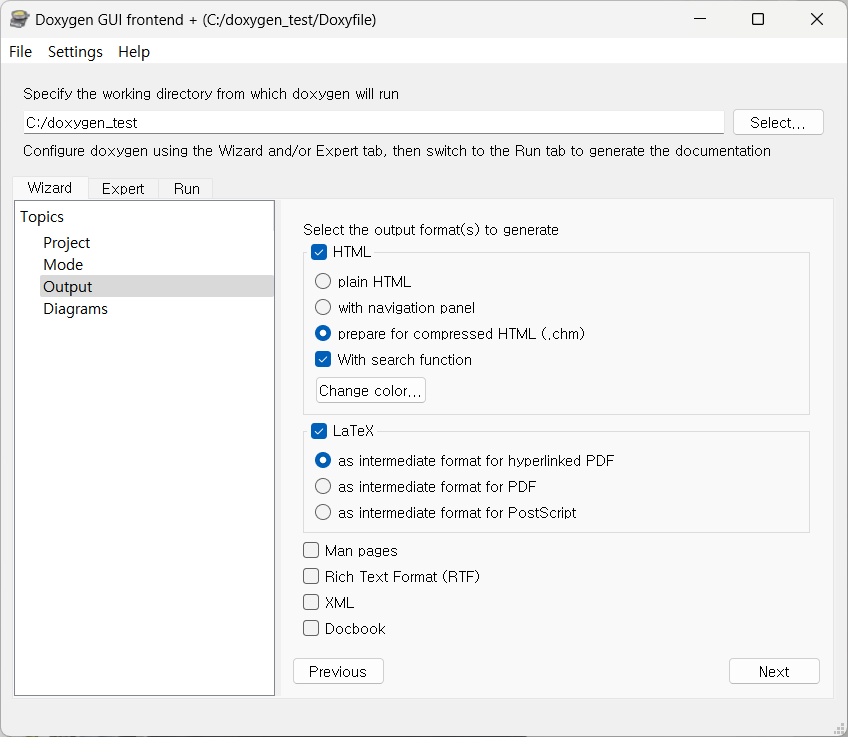Click the Previous button
Screen dimensions: 848x737
point(338,671)
